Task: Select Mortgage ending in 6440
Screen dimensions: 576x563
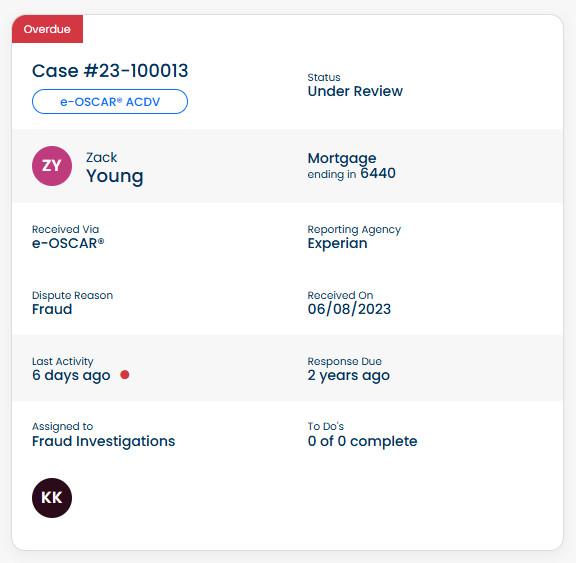Action: (351, 166)
